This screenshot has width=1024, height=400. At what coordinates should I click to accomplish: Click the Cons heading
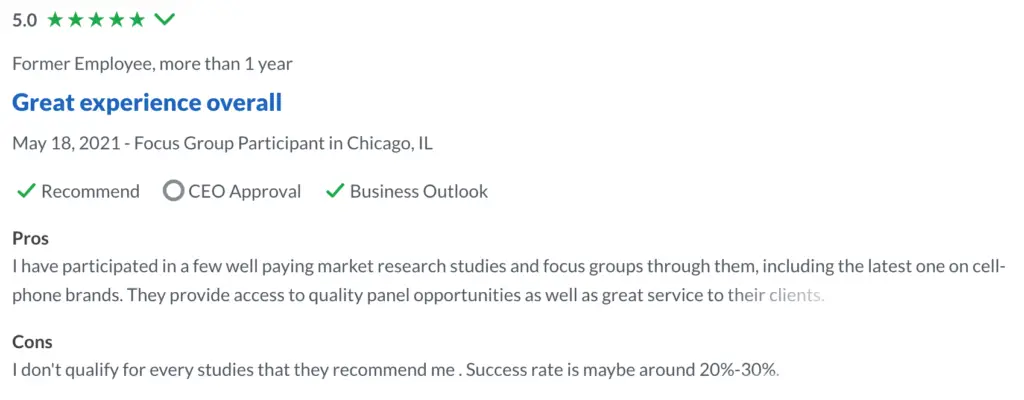click(x=33, y=342)
